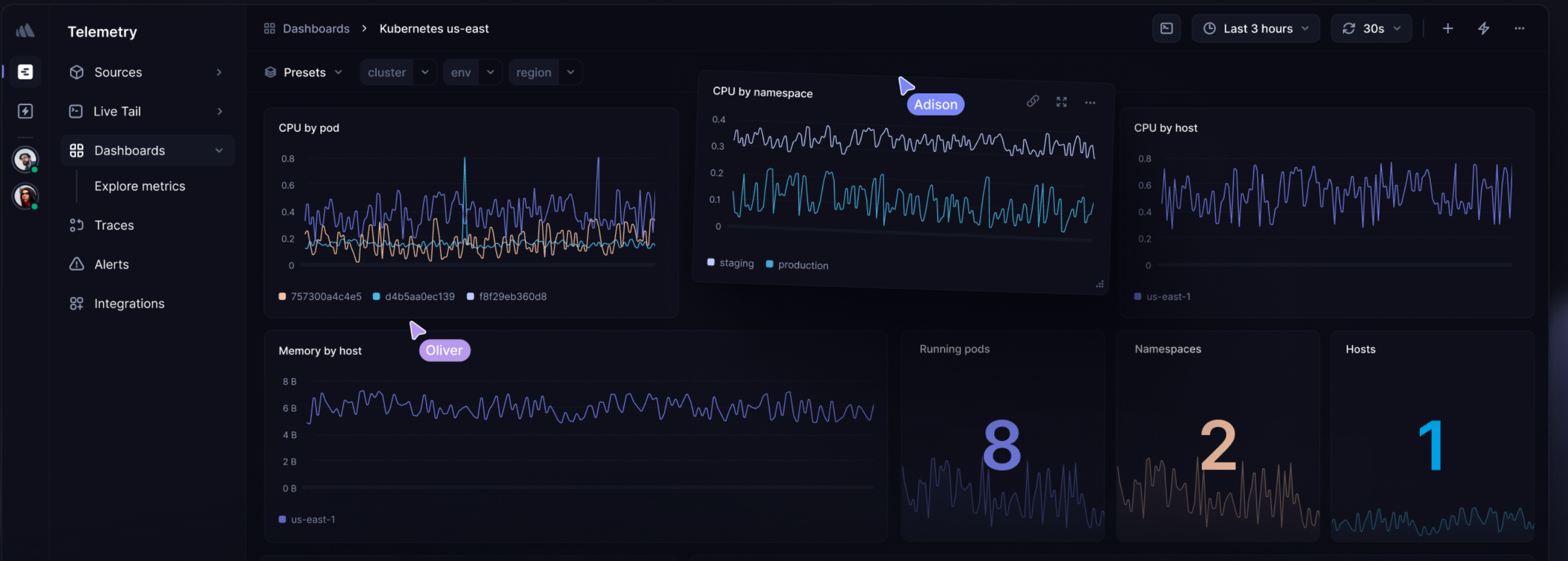Open the Running pods stat card
The width and height of the screenshot is (1568, 561).
[x=1002, y=436]
